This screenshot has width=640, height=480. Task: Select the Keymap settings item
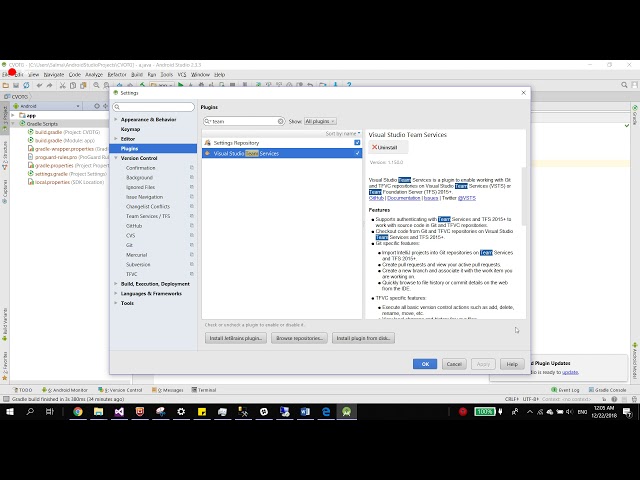[131, 129]
